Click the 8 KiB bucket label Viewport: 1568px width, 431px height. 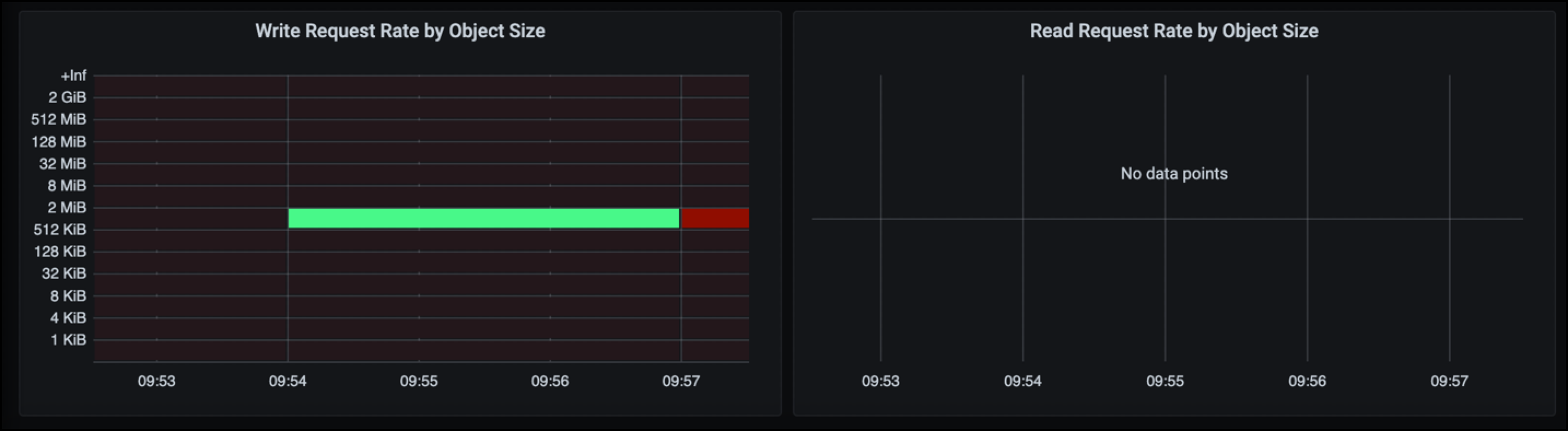(67, 296)
